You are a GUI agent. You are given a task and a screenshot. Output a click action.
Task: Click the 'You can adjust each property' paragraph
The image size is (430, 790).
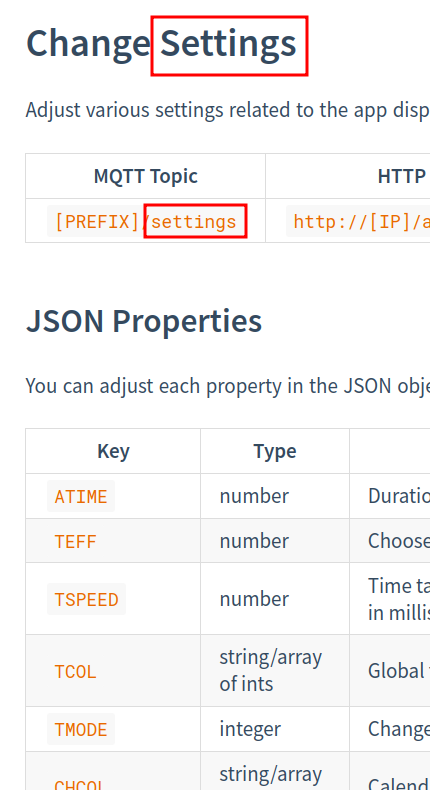(x=228, y=385)
